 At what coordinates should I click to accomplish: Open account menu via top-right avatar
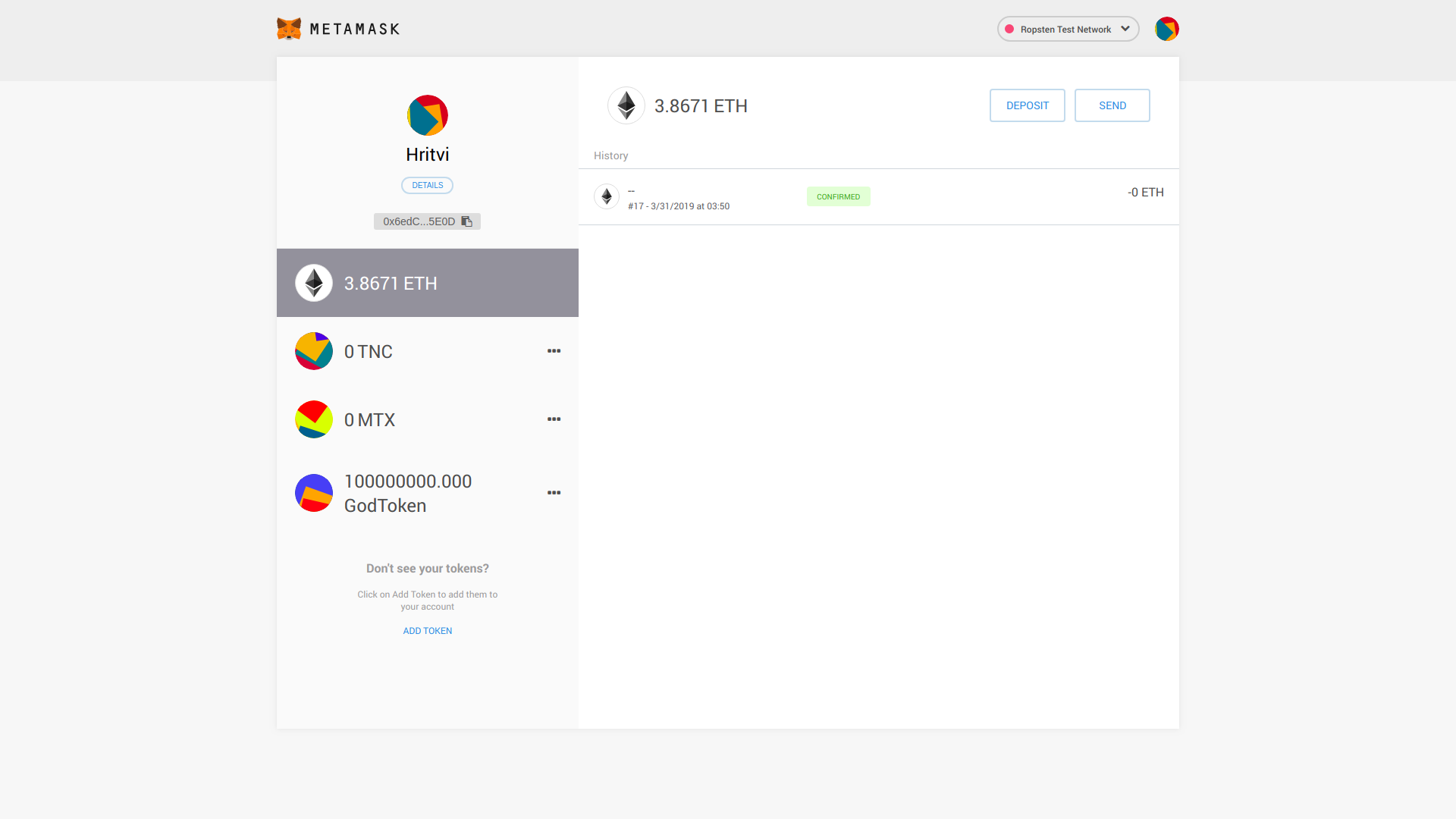1166,29
